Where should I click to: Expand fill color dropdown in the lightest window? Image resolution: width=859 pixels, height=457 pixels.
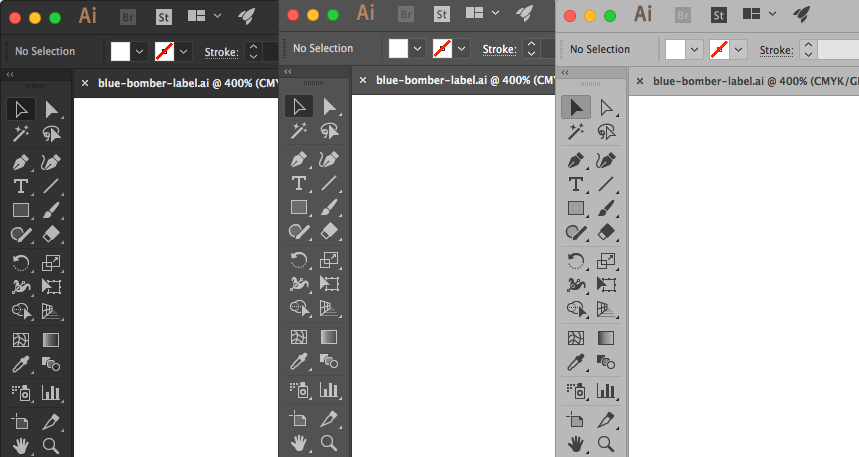[694, 50]
